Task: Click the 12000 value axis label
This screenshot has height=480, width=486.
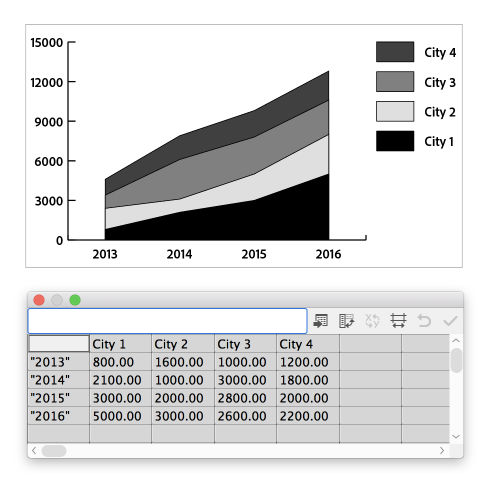Action: pyautogui.click(x=47, y=82)
